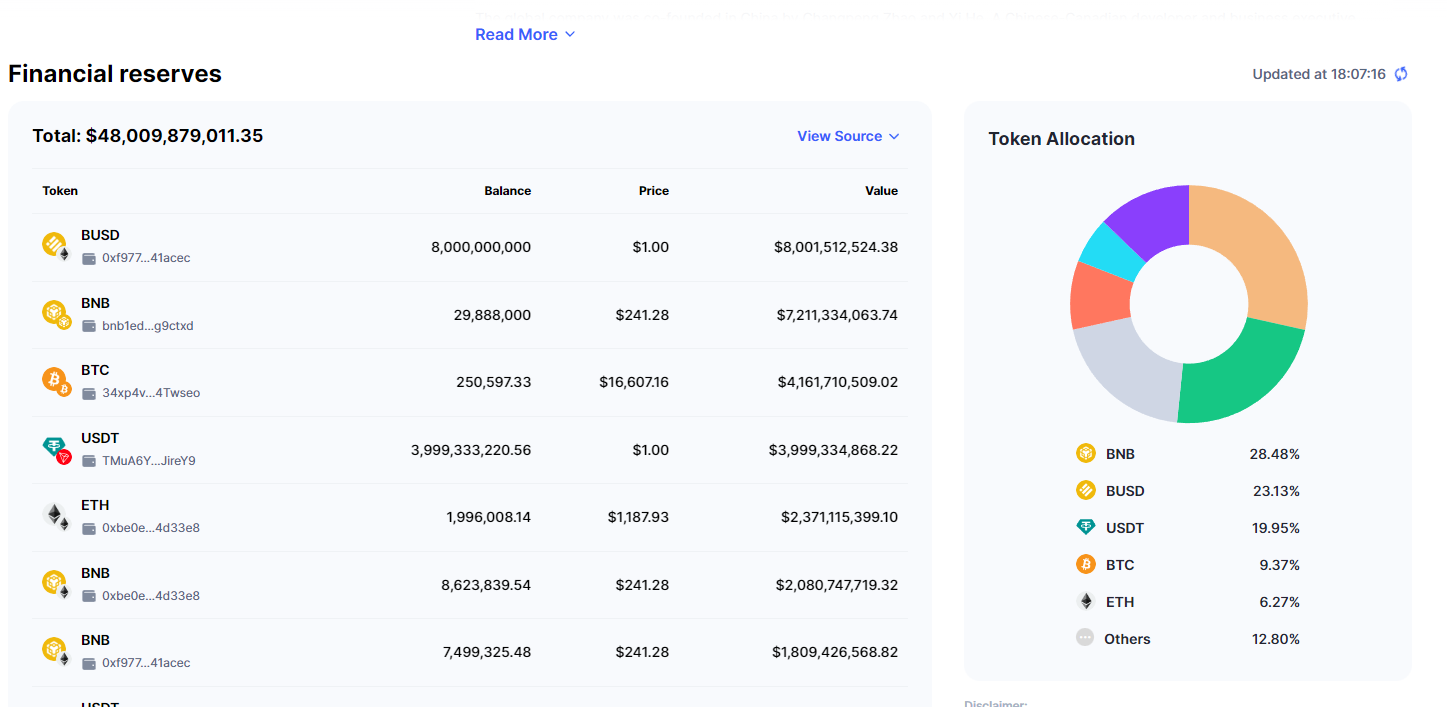Click address 0xbe0e...4d33e8 in the 8,623,839.54 BNB row
1447x707 pixels.
coord(151,596)
